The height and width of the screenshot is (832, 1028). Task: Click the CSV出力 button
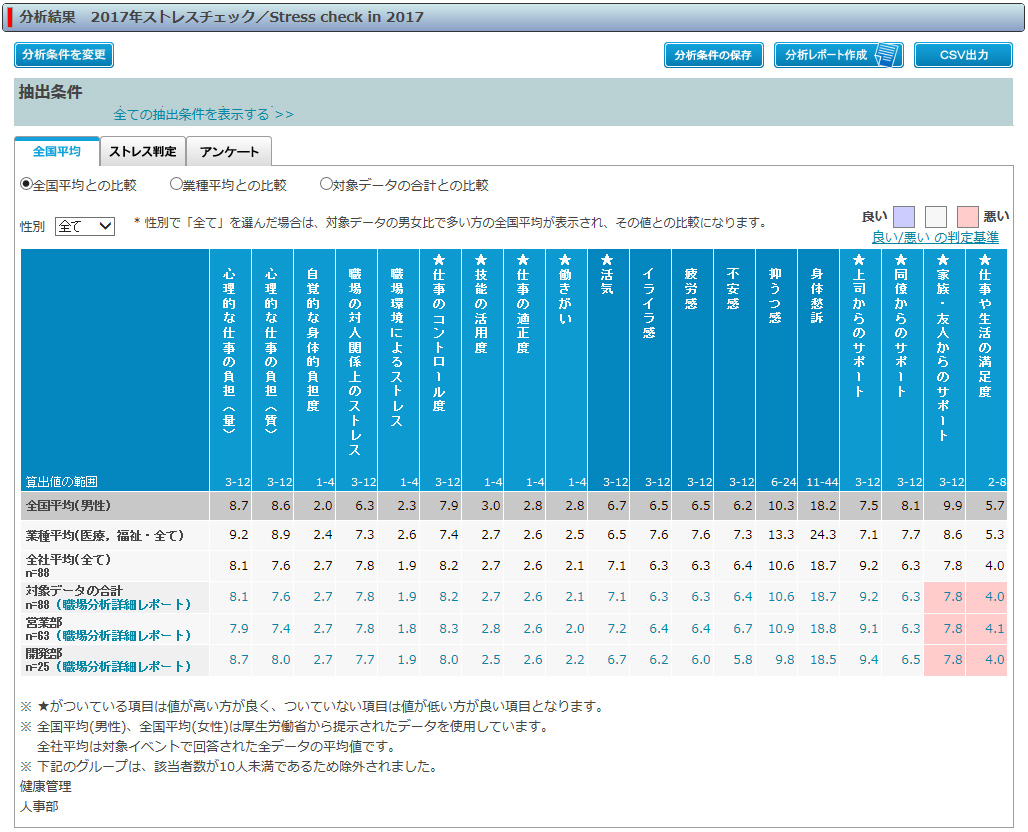pos(963,55)
